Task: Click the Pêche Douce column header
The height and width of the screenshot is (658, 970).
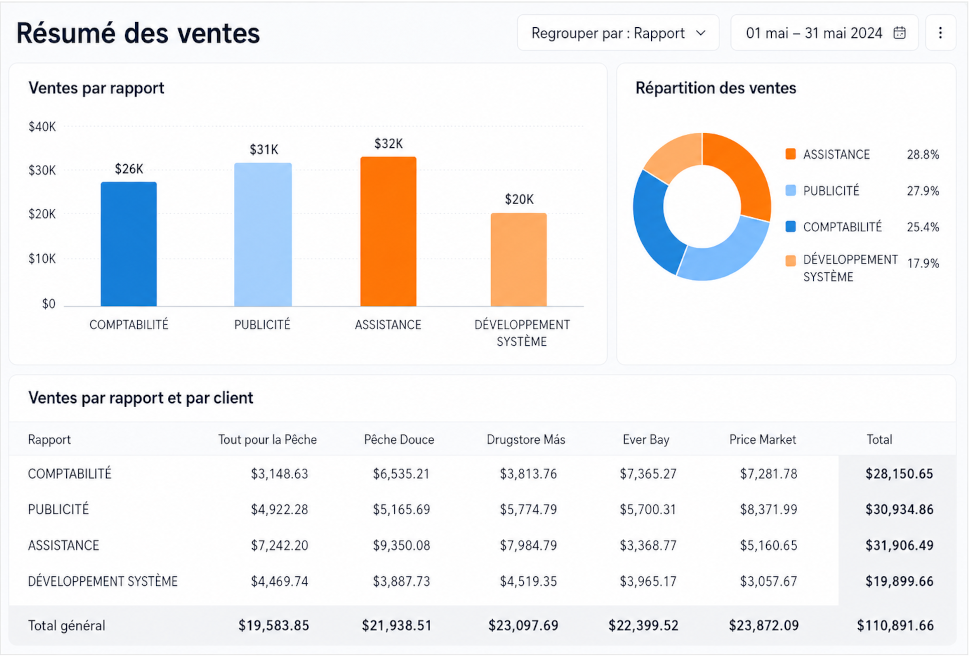Action: (399, 440)
